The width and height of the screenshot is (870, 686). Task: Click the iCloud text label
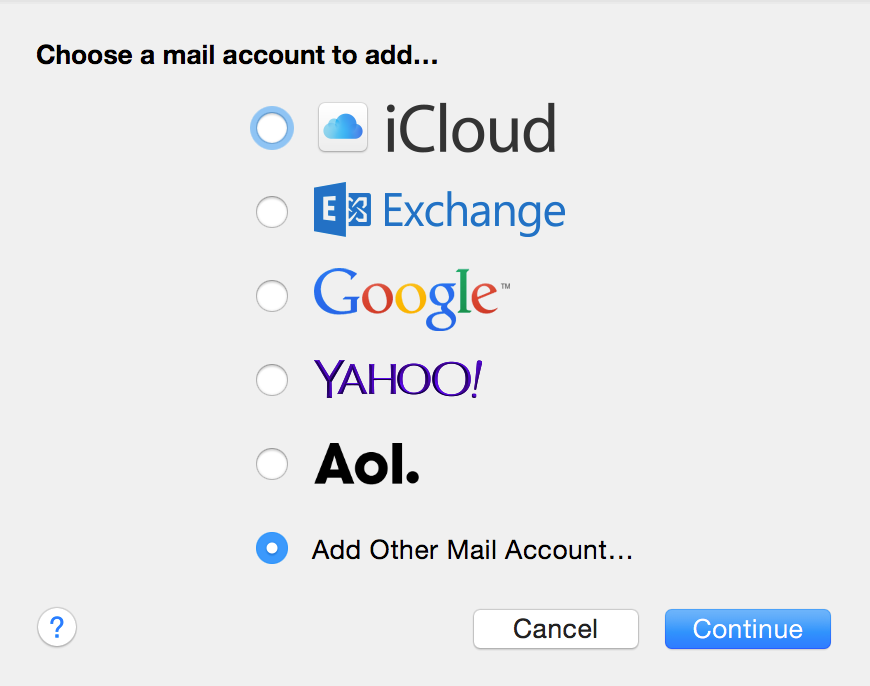pyautogui.click(x=470, y=128)
